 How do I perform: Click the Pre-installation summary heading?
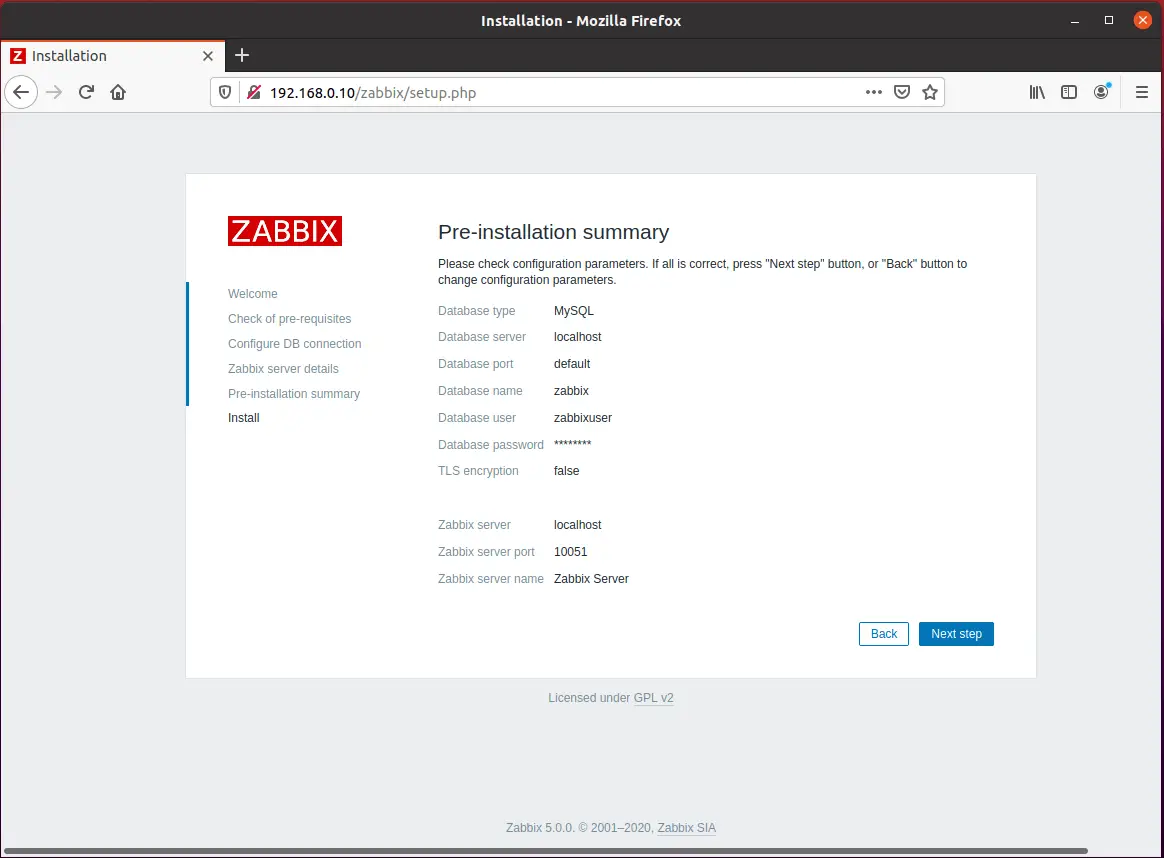554,232
